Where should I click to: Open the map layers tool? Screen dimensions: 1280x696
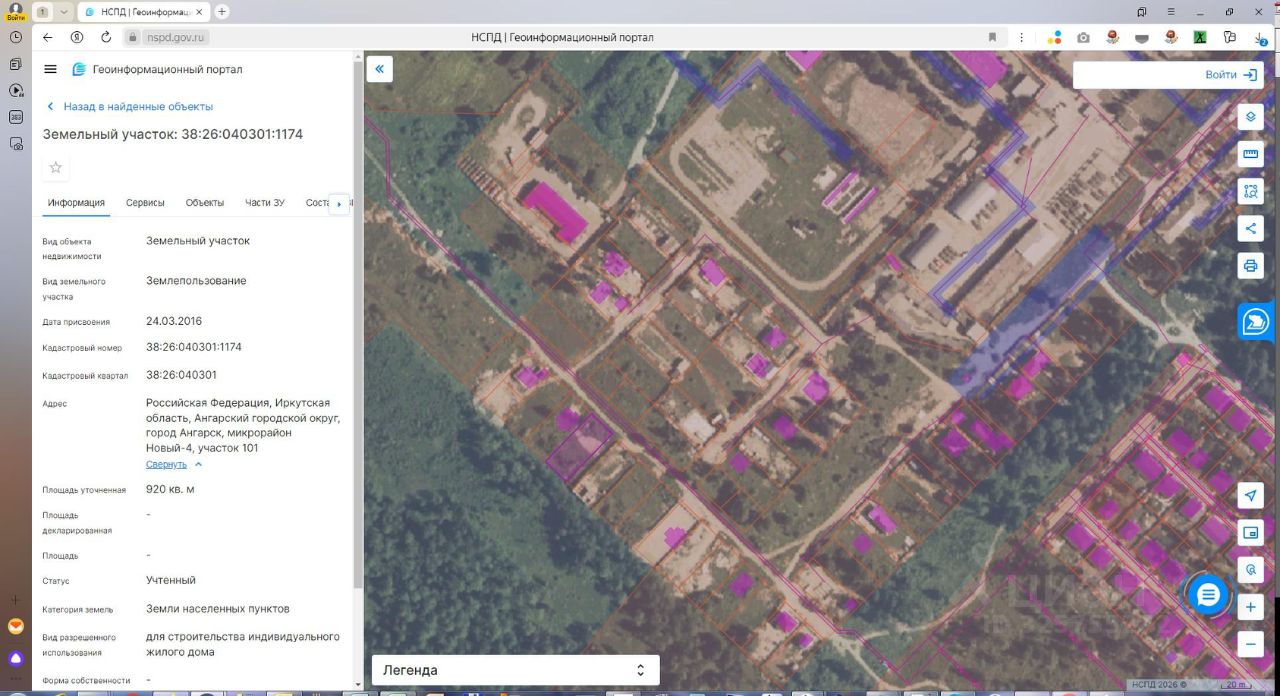pyautogui.click(x=1250, y=117)
